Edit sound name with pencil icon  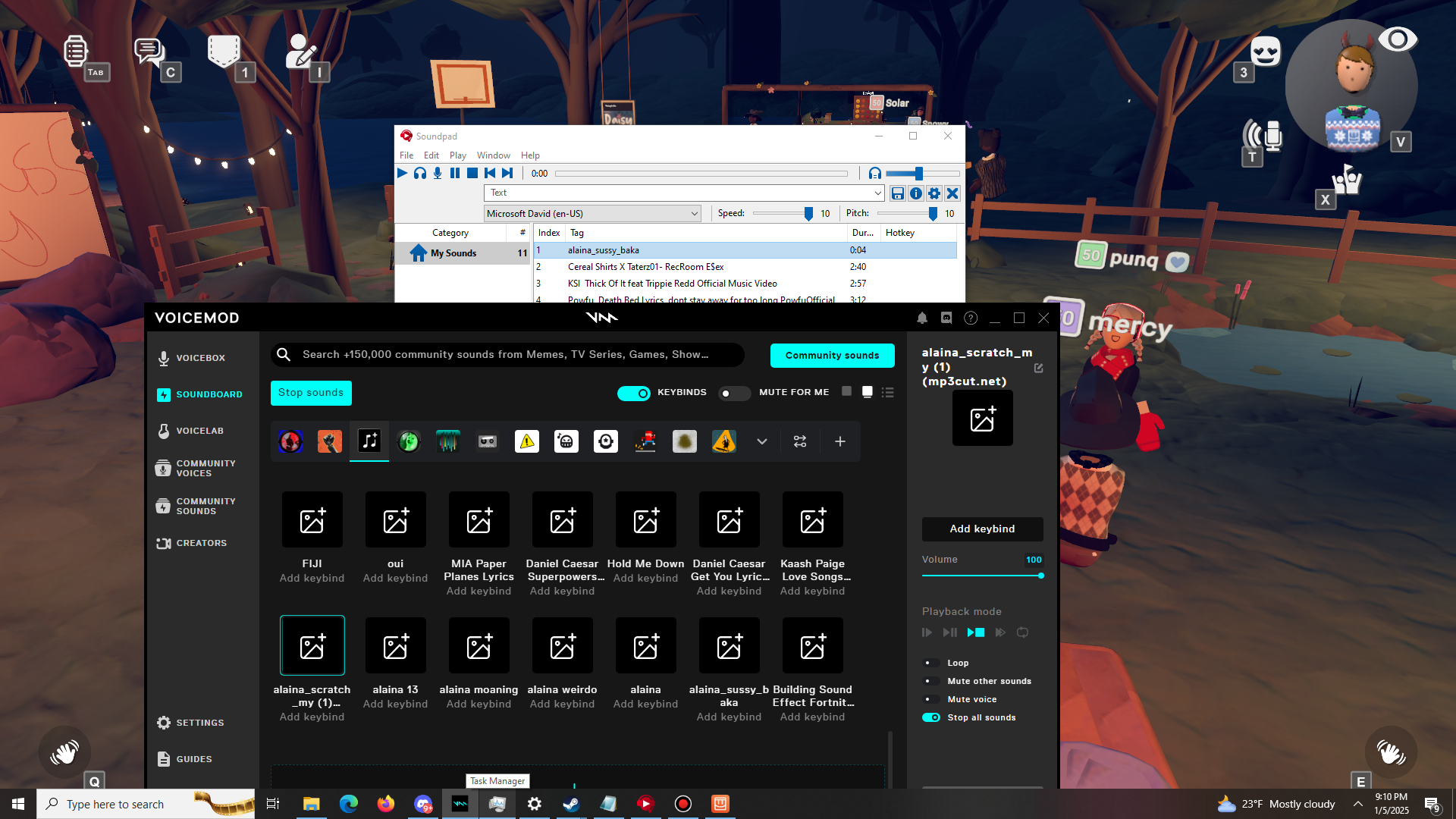point(1039,368)
